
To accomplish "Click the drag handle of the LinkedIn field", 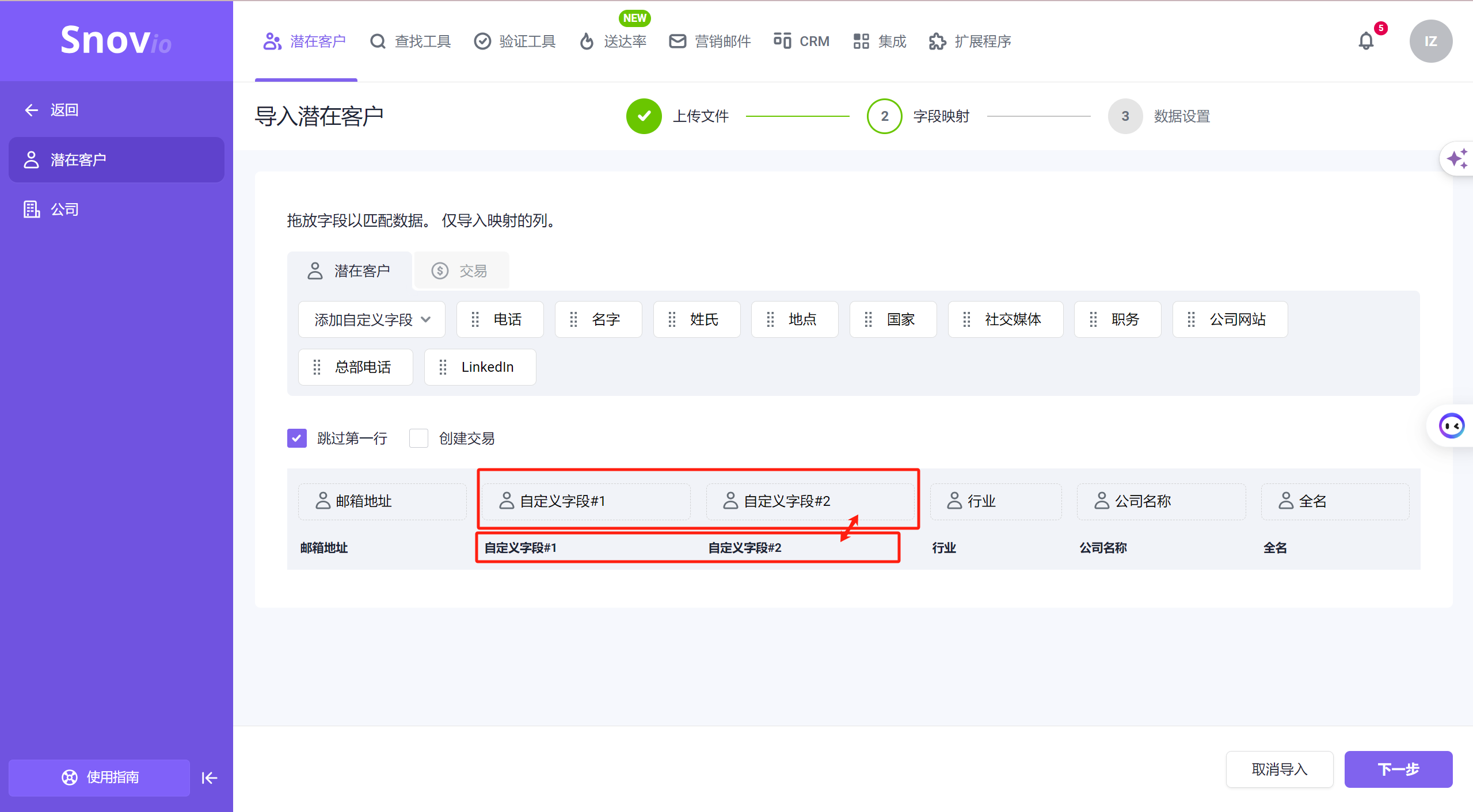I will (x=443, y=367).
